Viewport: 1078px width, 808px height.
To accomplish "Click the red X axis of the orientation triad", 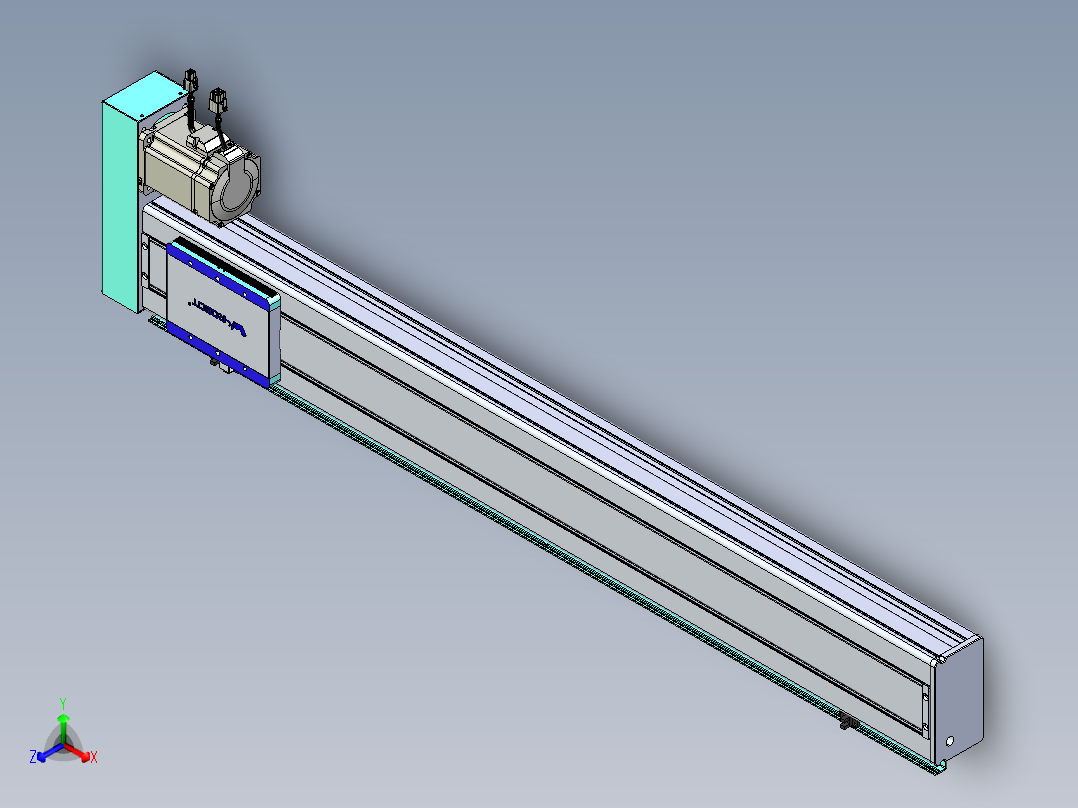I will pyautogui.click(x=80, y=753).
